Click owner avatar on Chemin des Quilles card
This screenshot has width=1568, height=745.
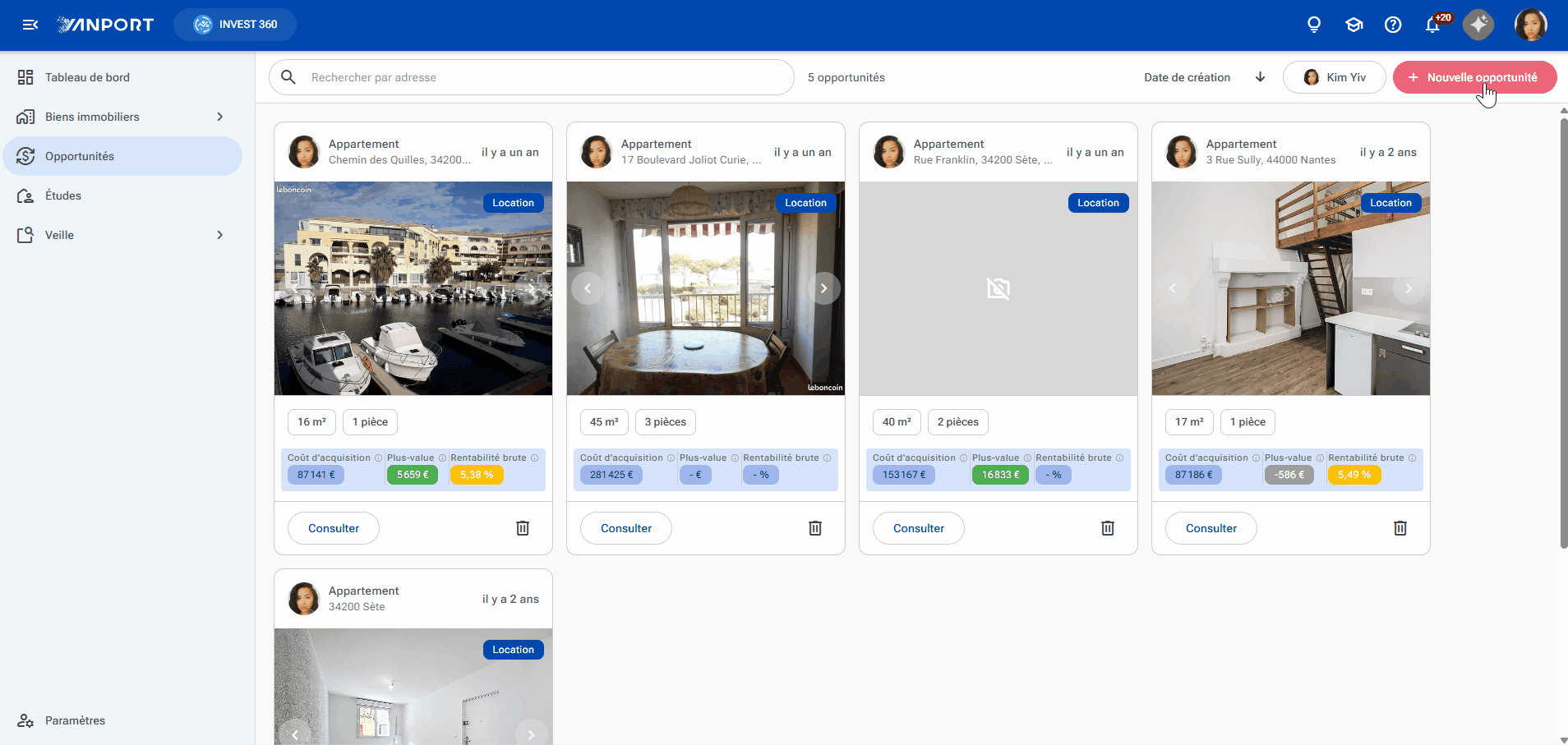click(304, 152)
